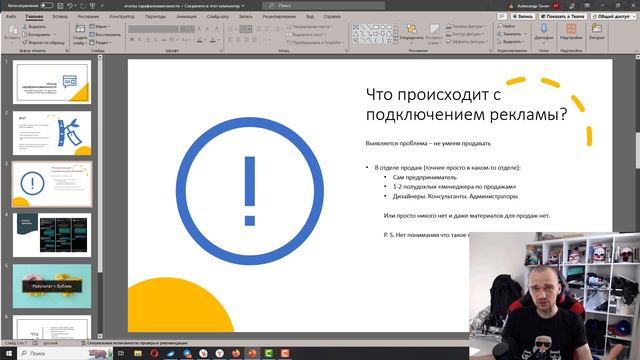Click the Redo icon in the title bar
The image size is (640, 360).
point(83,6)
